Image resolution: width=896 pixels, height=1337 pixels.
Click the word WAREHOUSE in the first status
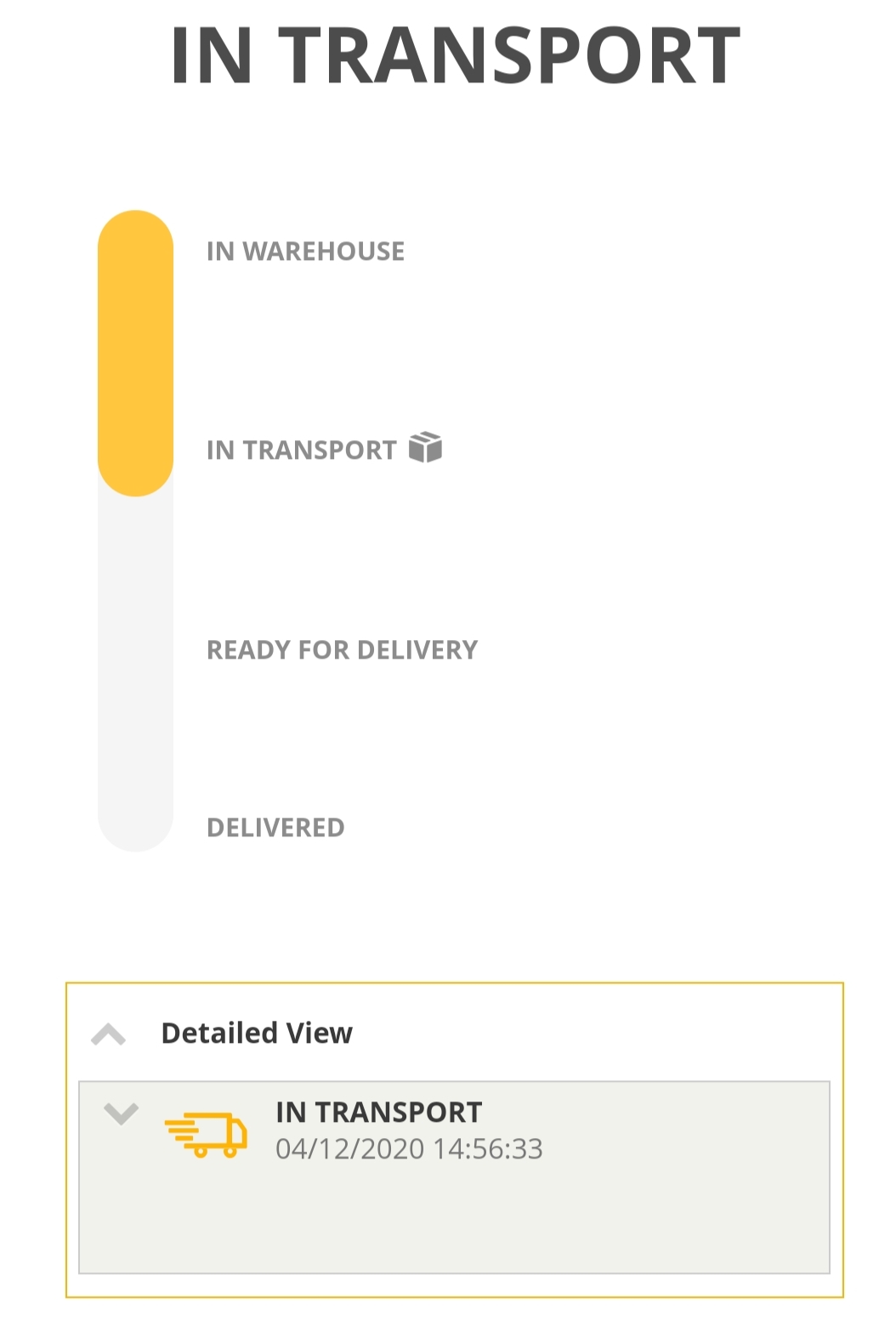point(324,252)
